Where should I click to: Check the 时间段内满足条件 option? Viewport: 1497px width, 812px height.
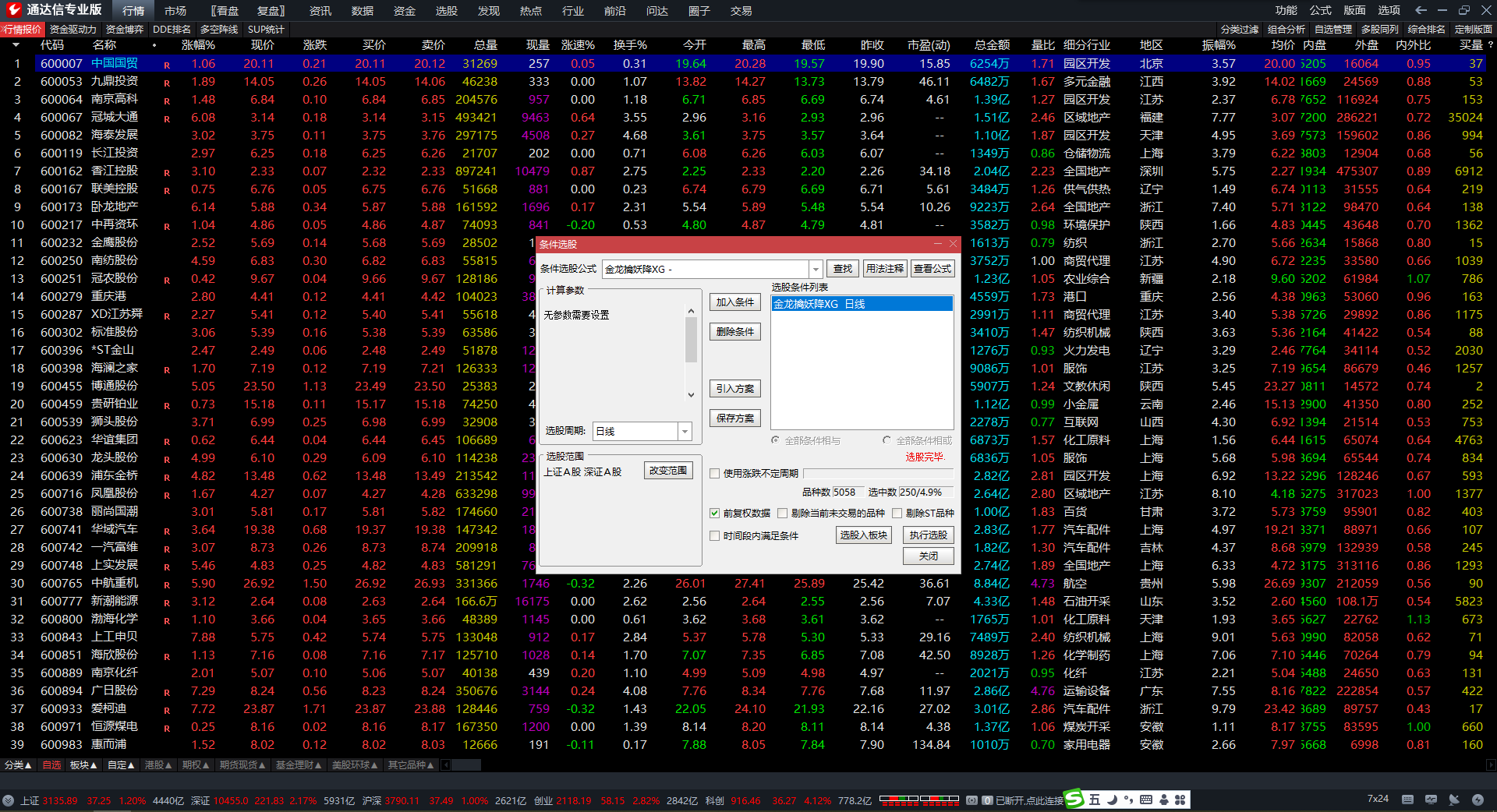point(714,535)
